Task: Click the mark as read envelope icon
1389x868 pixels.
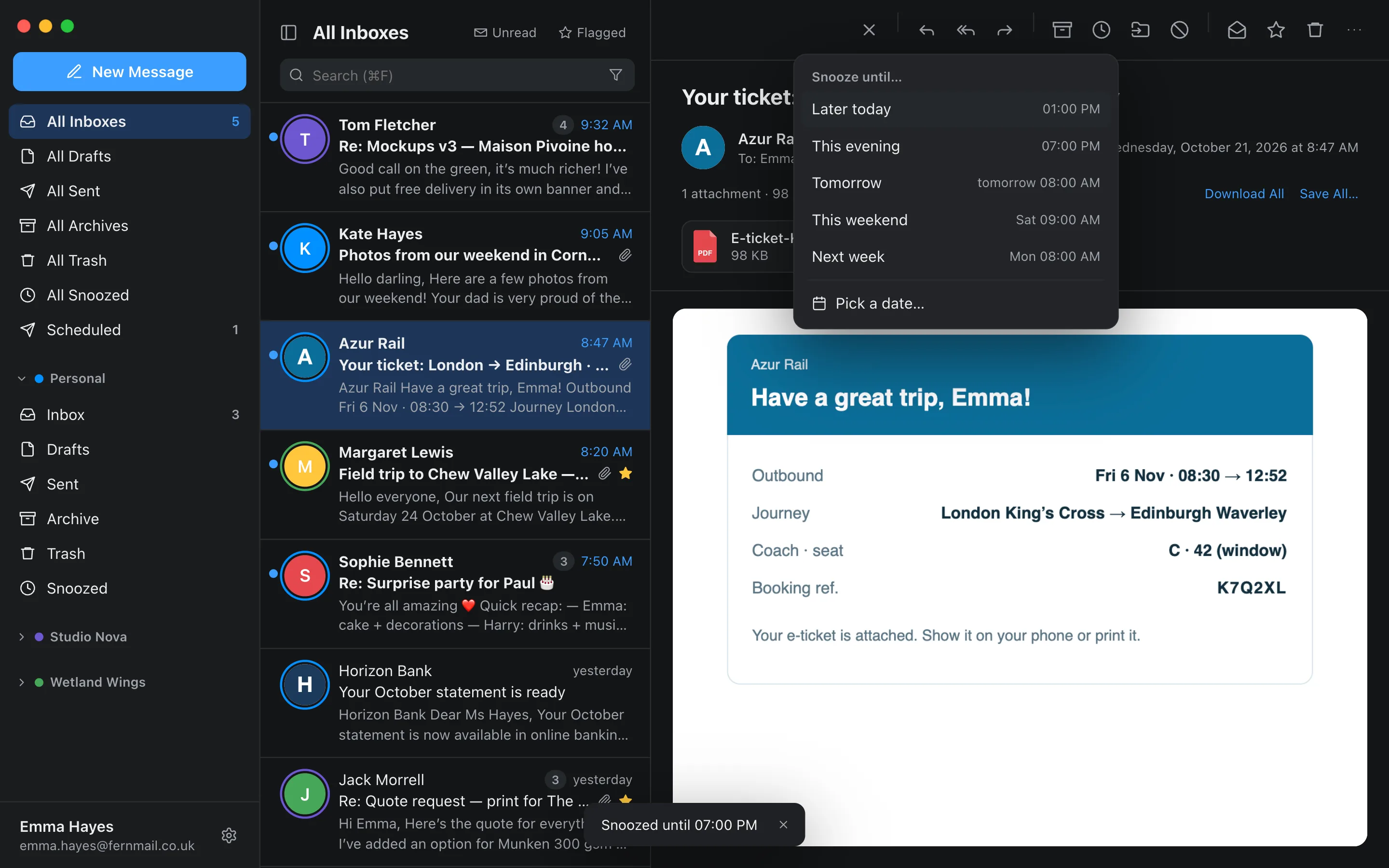Action: [1237, 30]
